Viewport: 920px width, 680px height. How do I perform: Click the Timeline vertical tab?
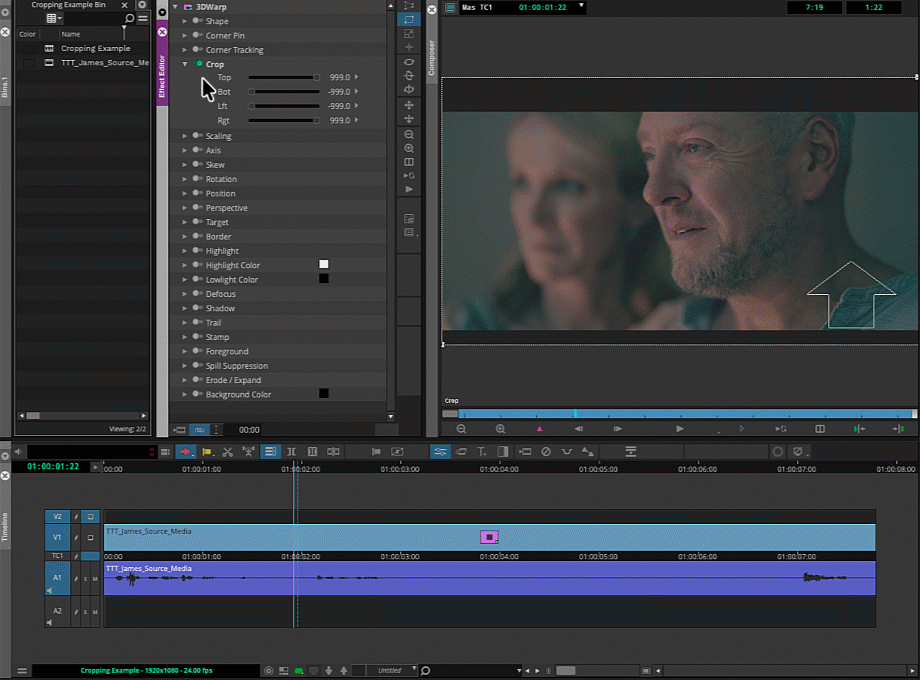[5, 526]
